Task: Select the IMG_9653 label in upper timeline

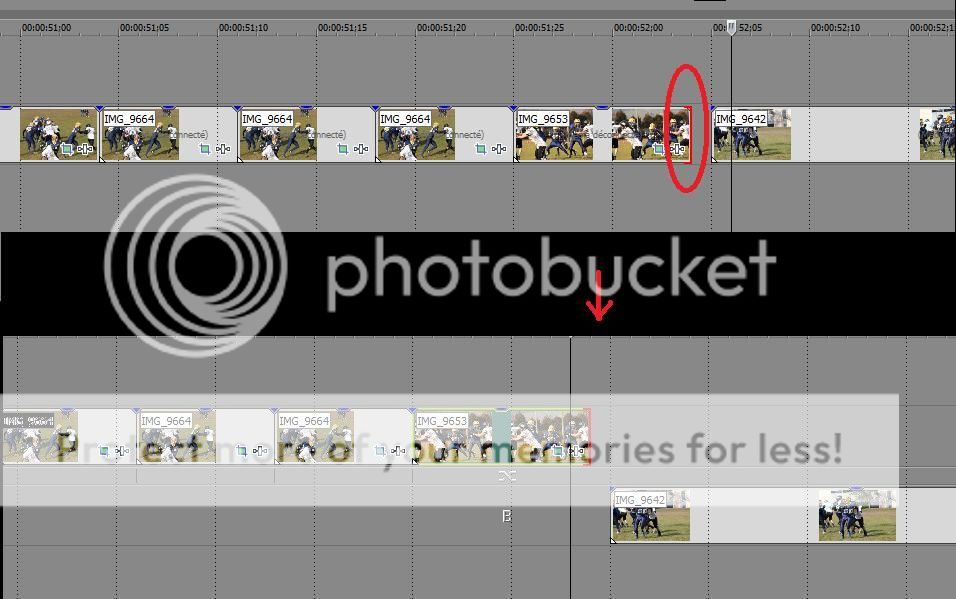Action: (x=543, y=118)
